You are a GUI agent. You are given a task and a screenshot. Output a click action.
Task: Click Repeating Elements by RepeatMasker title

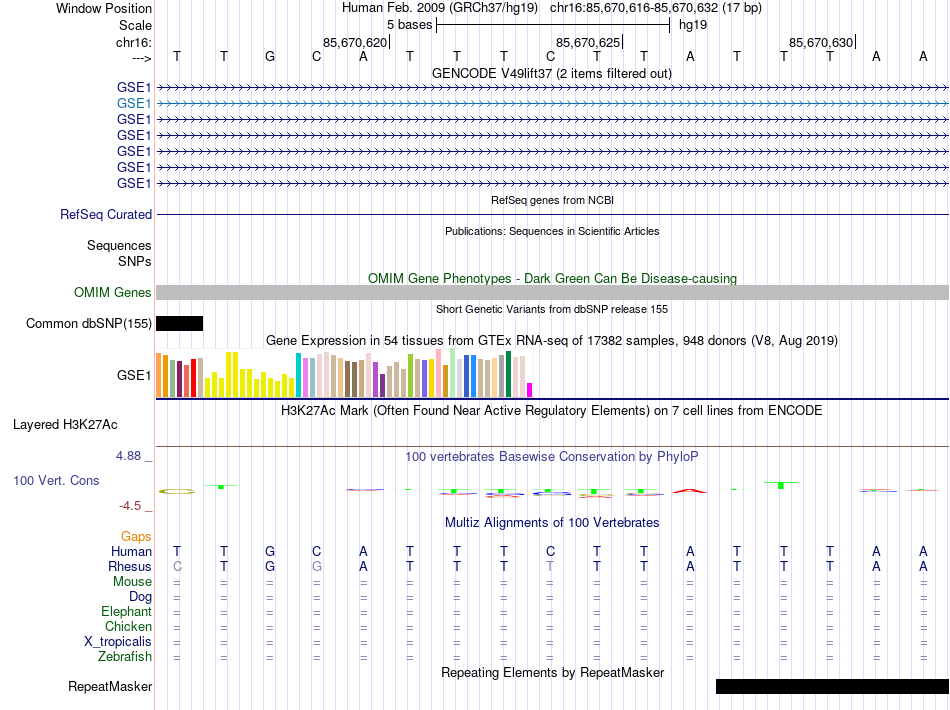[x=553, y=672]
